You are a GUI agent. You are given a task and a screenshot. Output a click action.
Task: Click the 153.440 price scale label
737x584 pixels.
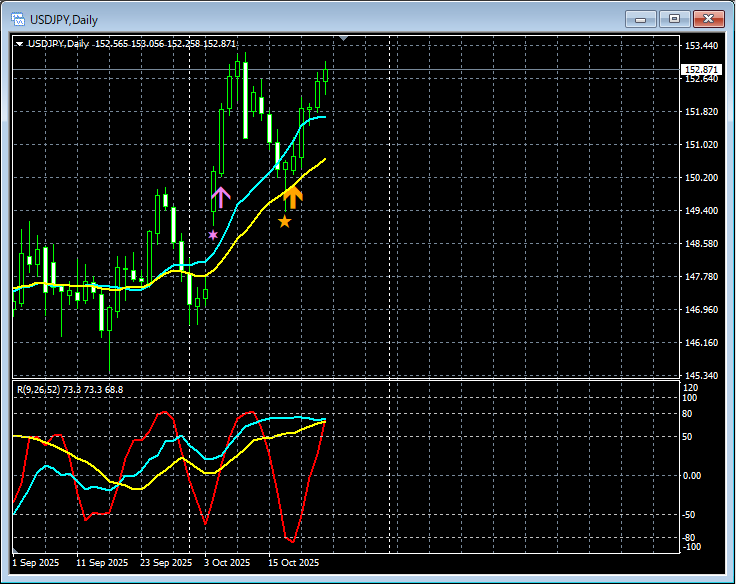[702, 46]
